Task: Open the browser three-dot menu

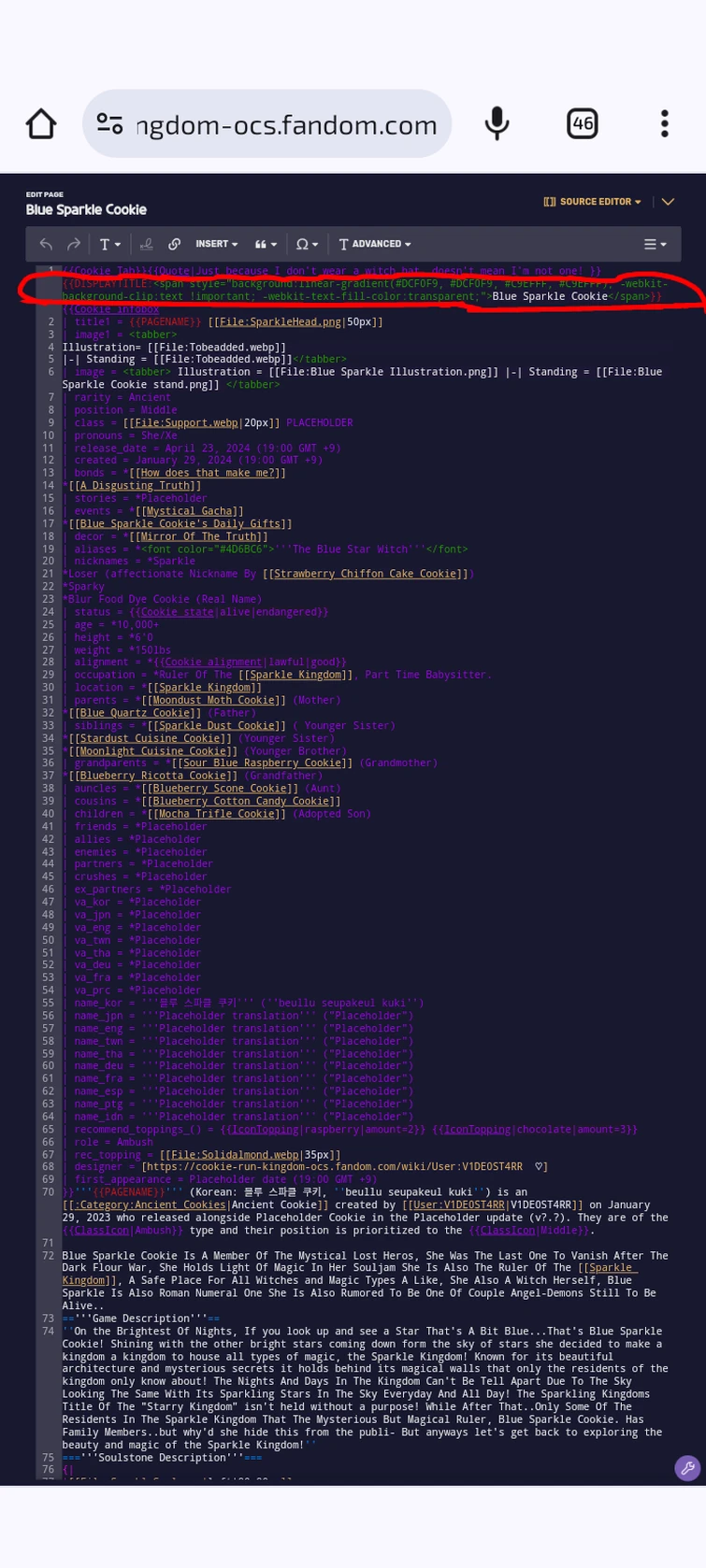Action: [x=664, y=124]
